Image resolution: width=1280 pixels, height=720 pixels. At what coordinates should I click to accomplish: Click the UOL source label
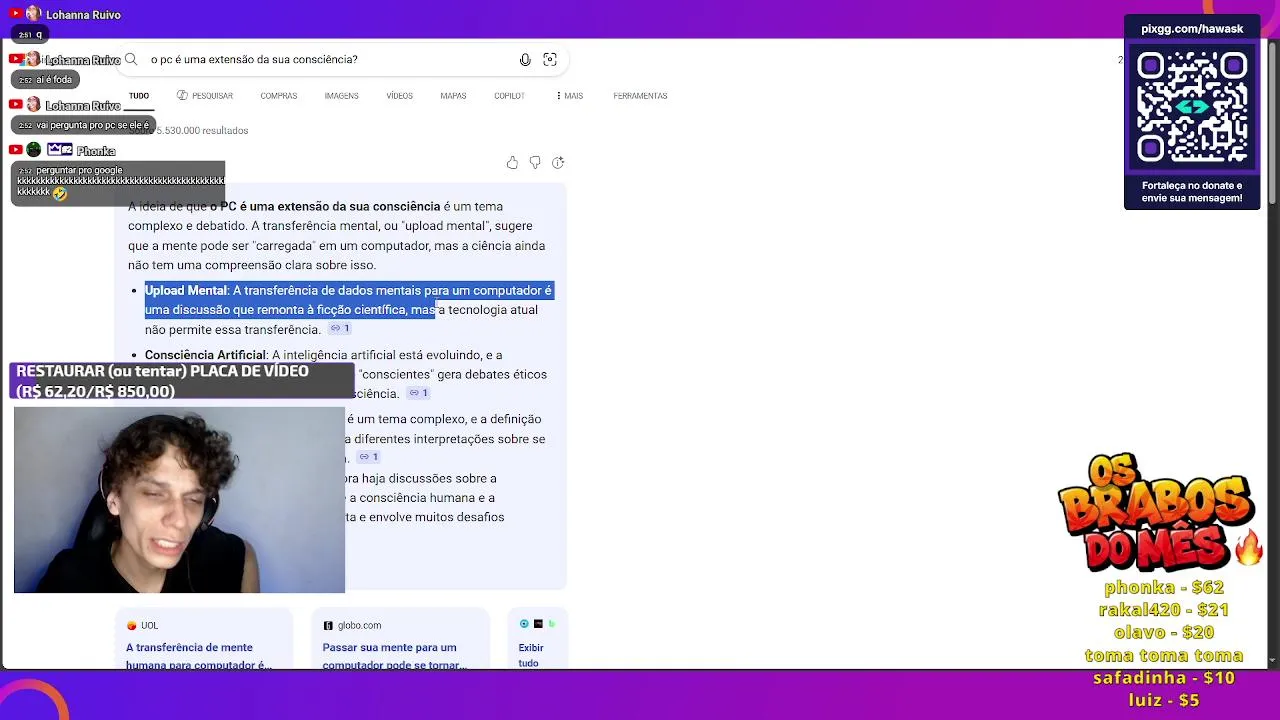149,625
